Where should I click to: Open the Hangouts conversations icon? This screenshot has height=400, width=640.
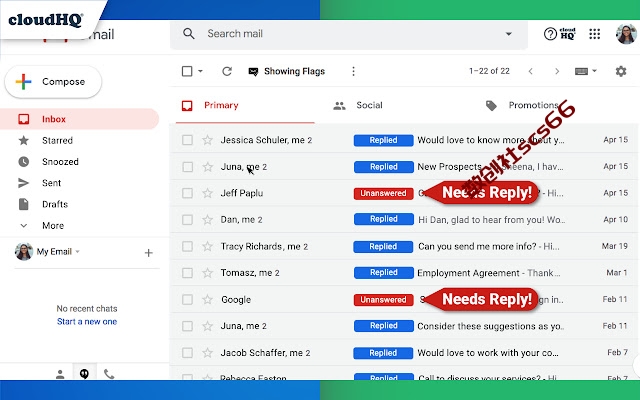[84, 374]
